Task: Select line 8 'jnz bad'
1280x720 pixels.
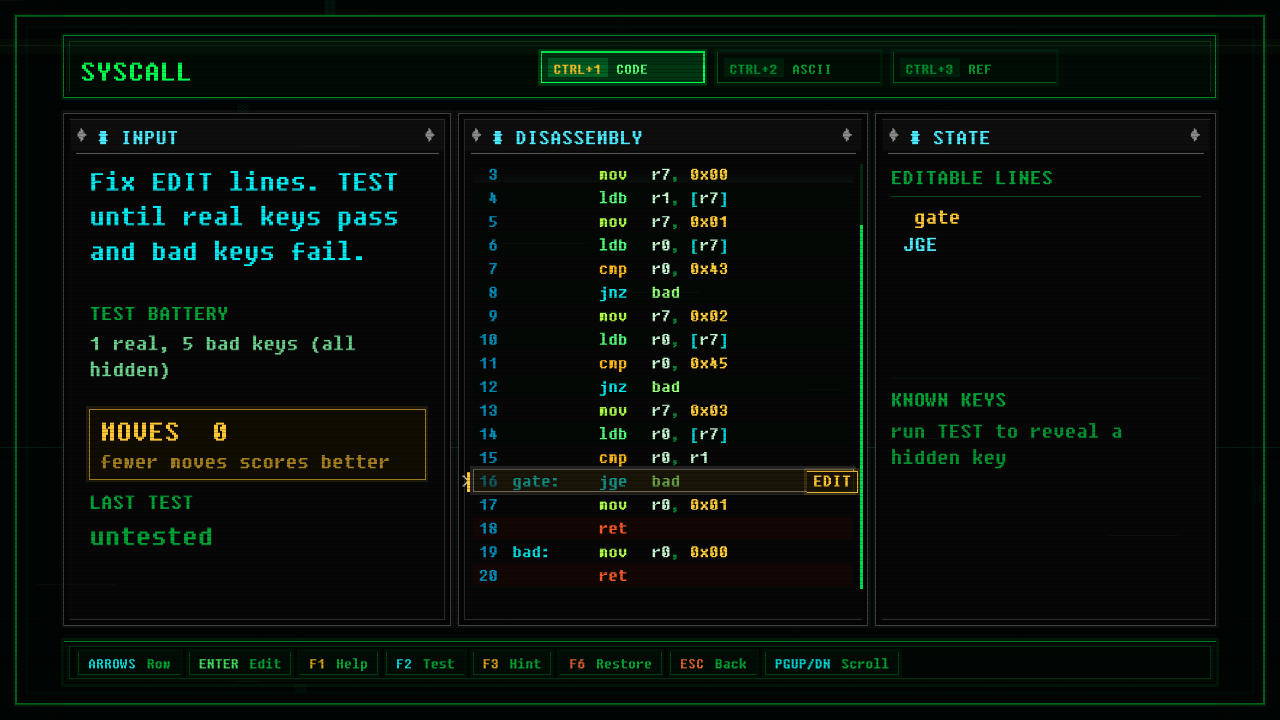Action: [x=664, y=293]
